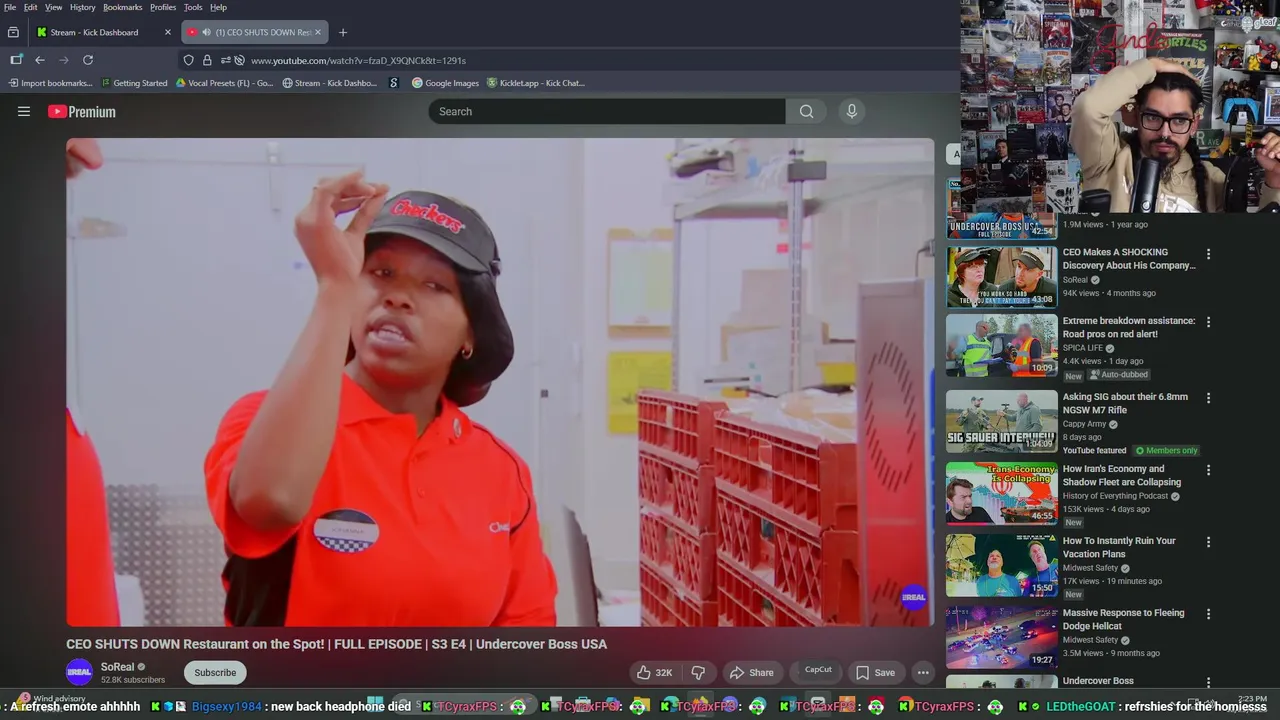Open options for How Iran's Economy video
Viewport: 1280px width, 720px height.
[1208, 470]
